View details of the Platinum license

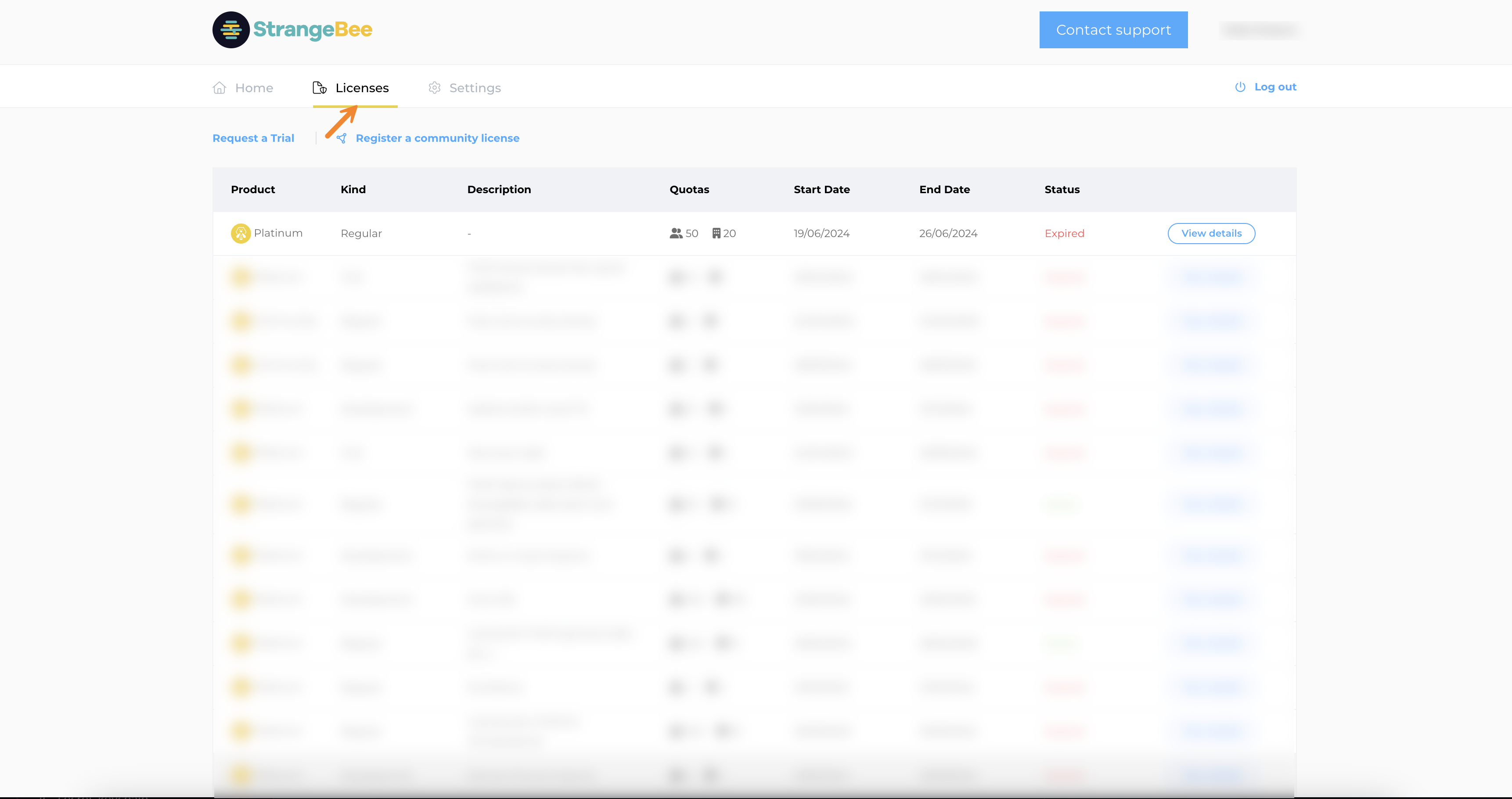[x=1211, y=234]
